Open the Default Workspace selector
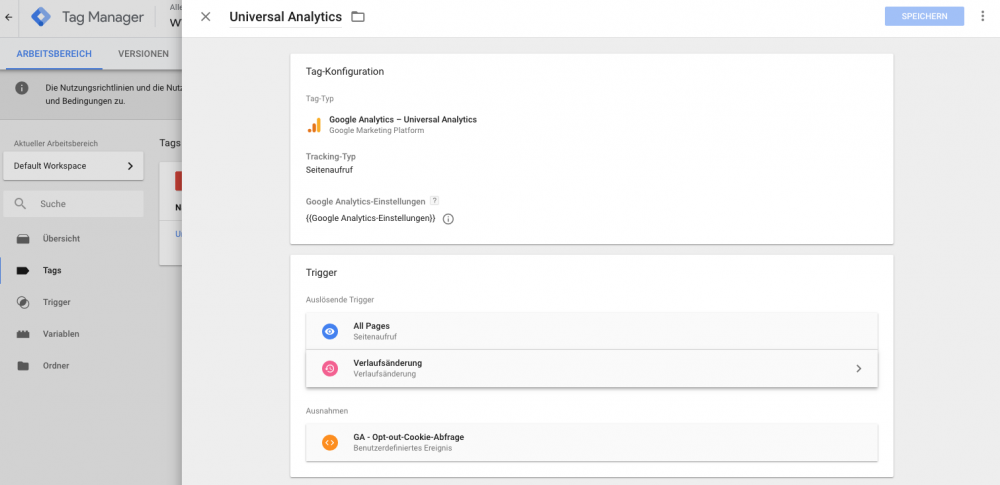Image resolution: width=1000 pixels, height=485 pixels. tap(73, 166)
